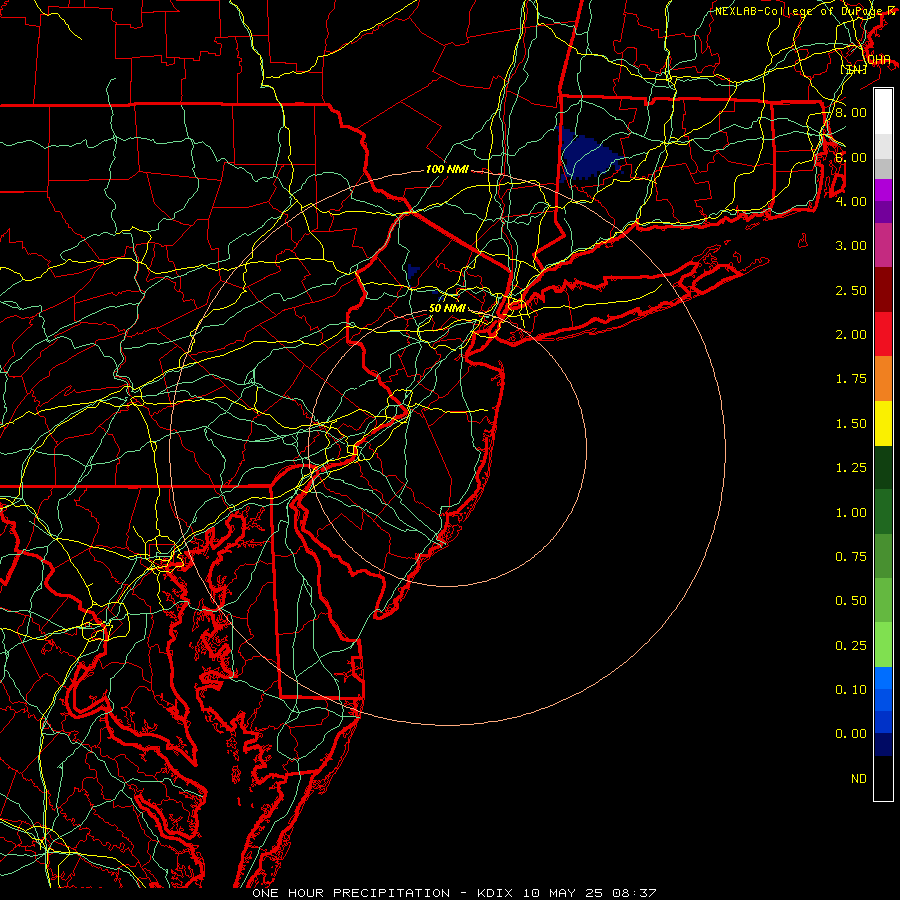Viewport: 900px width, 900px height.
Task: Click the 0.50 scale value
Action: pos(851,601)
